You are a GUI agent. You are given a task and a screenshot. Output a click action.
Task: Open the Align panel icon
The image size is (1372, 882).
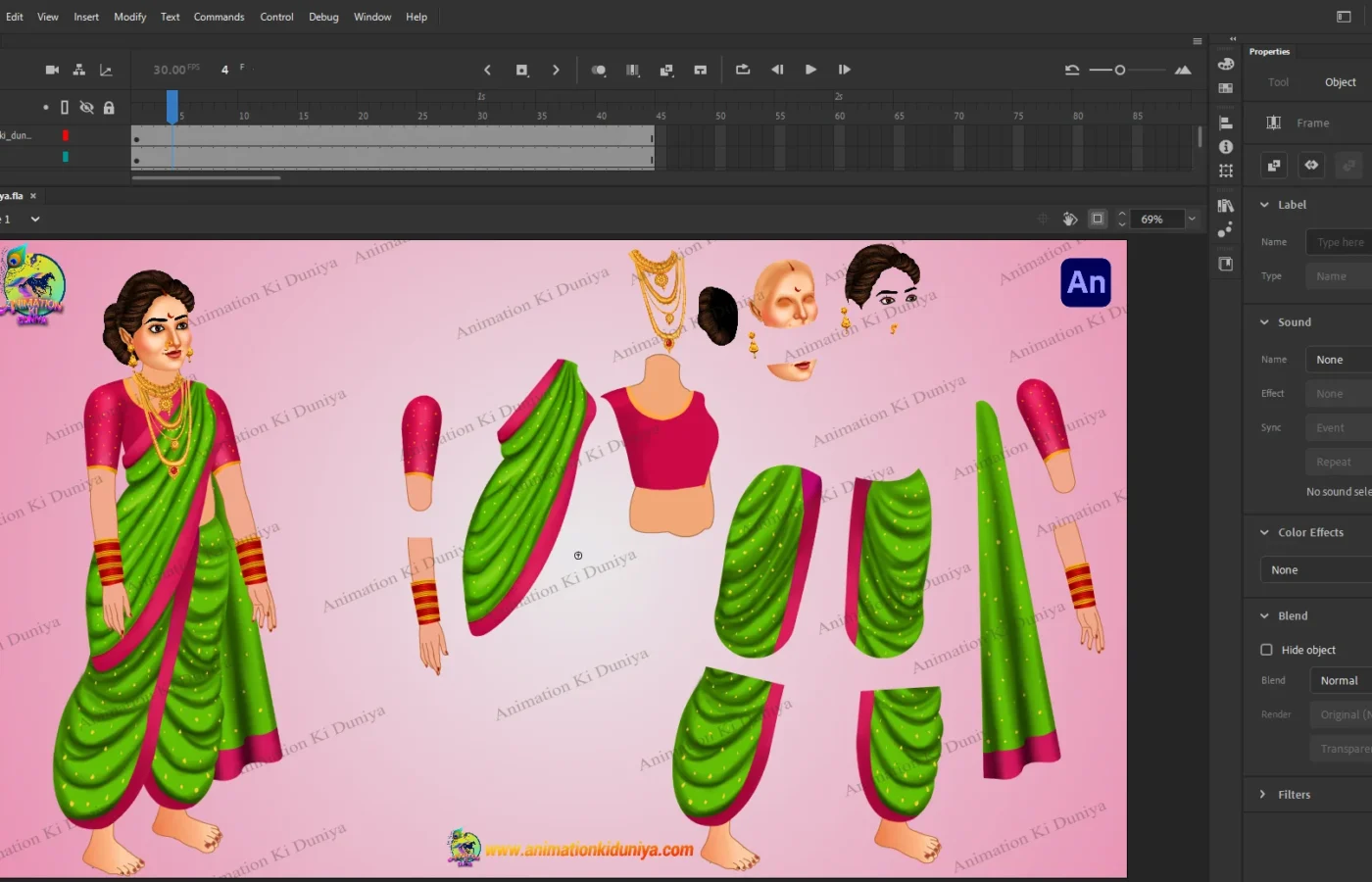click(x=1225, y=122)
